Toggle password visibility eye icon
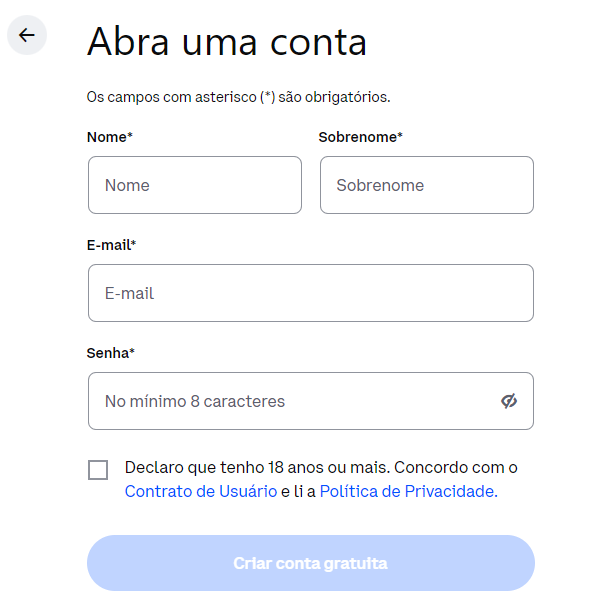This screenshot has height=592, width=591. (509, 401)
